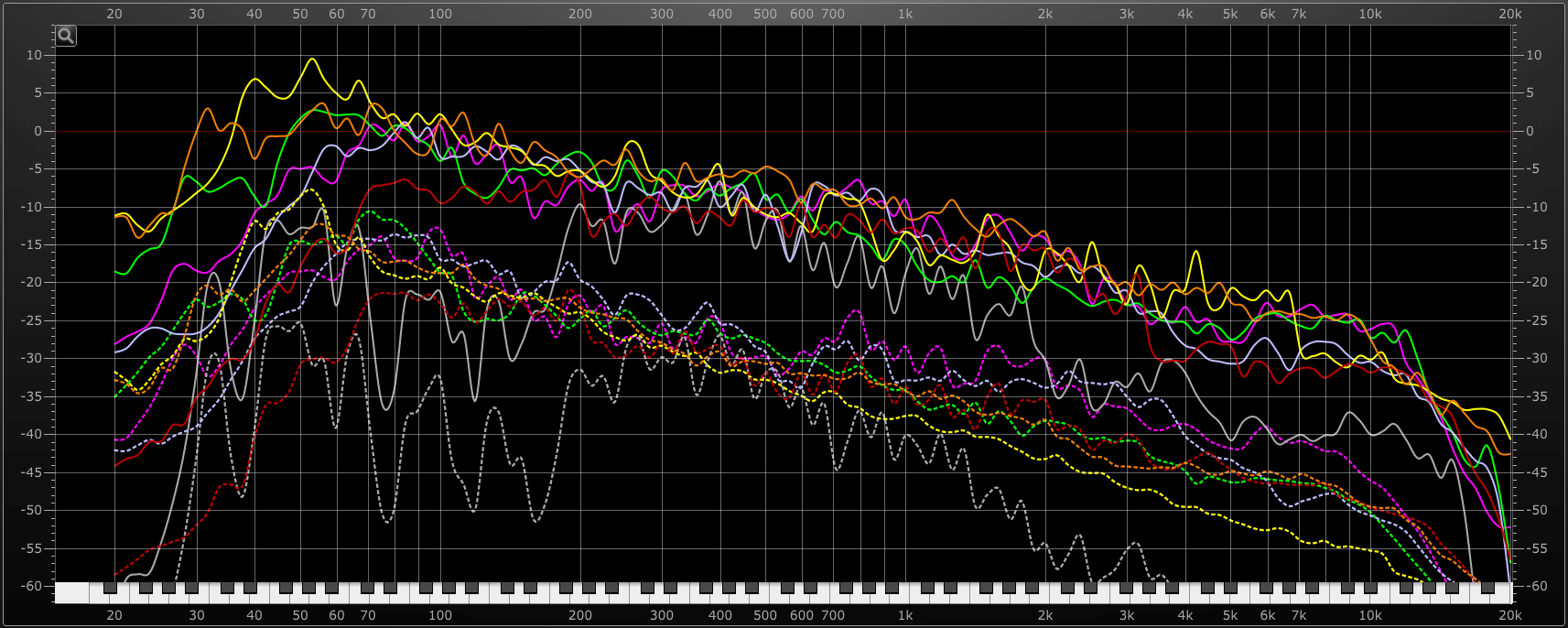Image resolution: width=1568 pixels, height=628 pixels.
Task: Pick the gray solid curve dip near 77 Hz
Action: click(x=387, y=408)
